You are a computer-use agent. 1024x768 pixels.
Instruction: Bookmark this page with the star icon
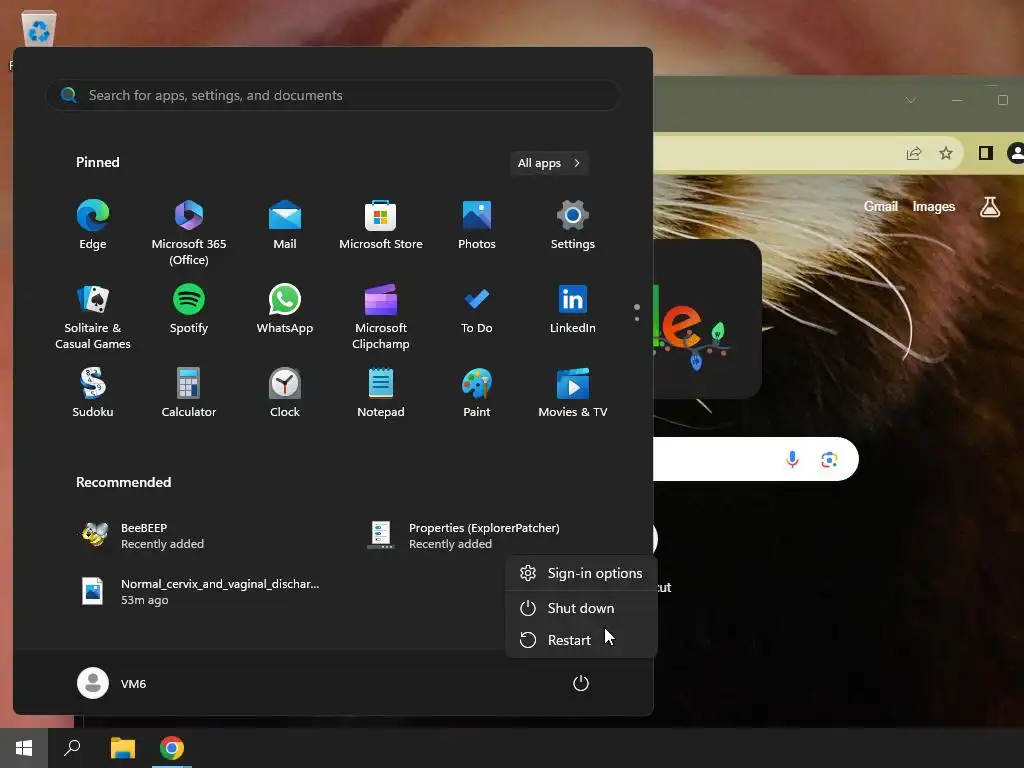point(946,153)
